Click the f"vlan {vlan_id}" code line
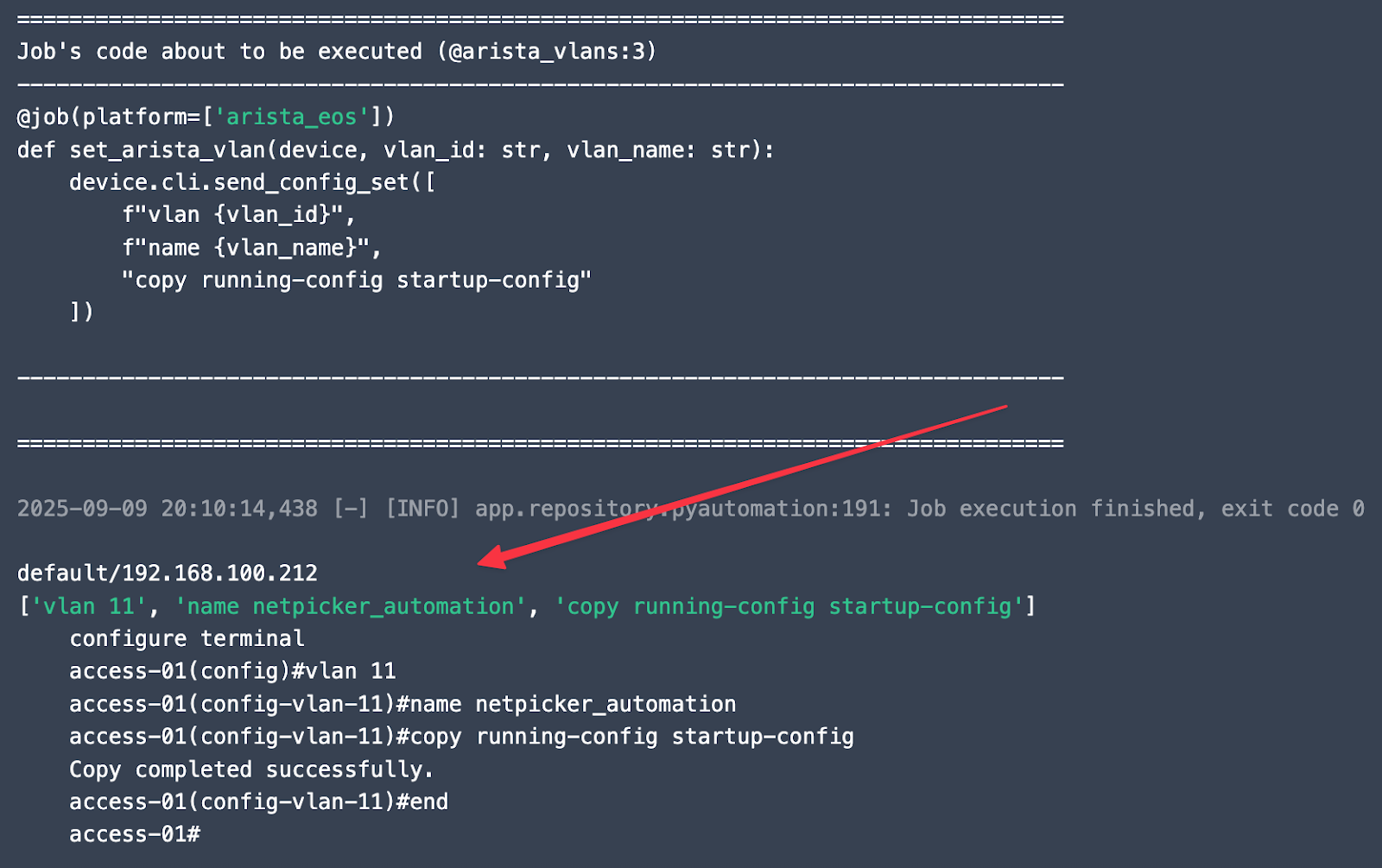 tap(238, 215)
